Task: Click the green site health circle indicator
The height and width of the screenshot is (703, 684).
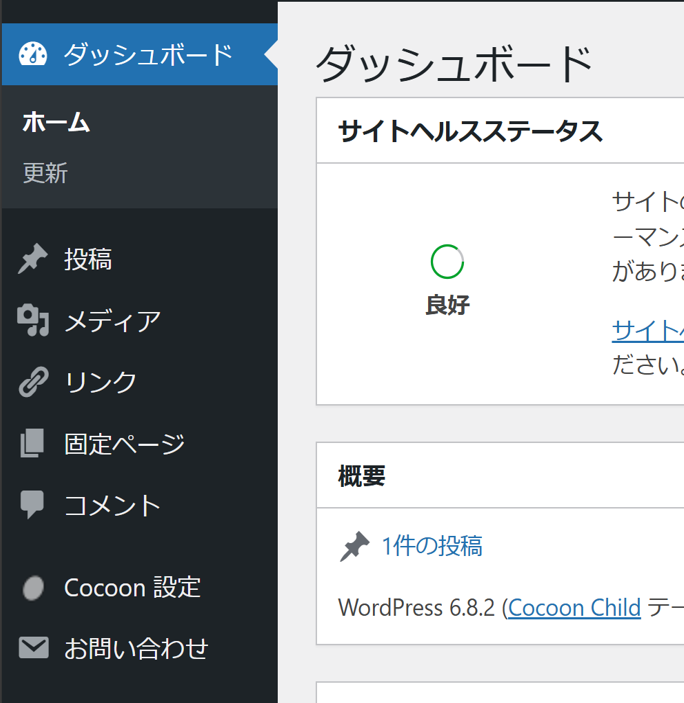Action: click(447, 262)
